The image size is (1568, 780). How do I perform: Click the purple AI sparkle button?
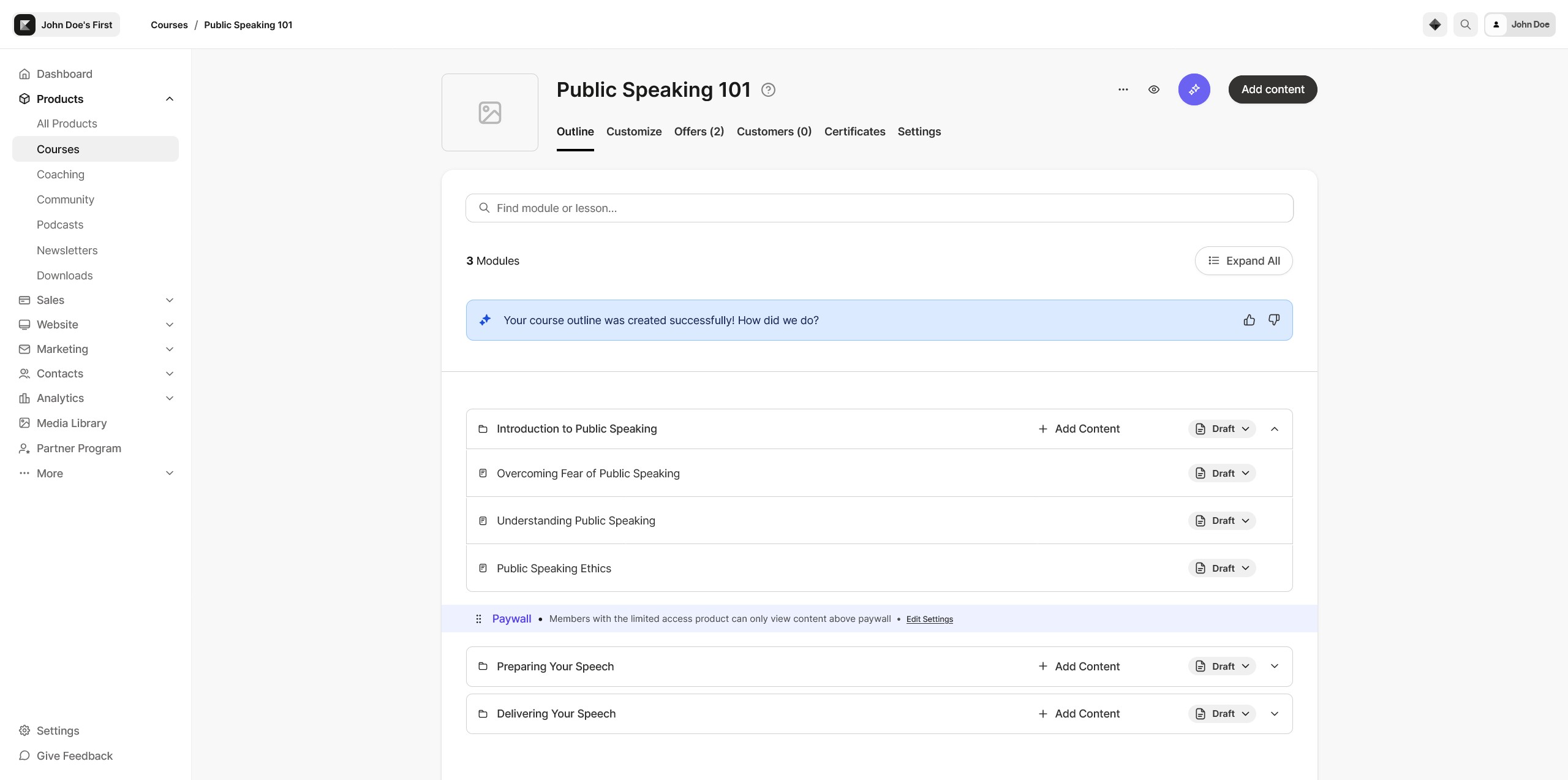[x=1194, y=89]
